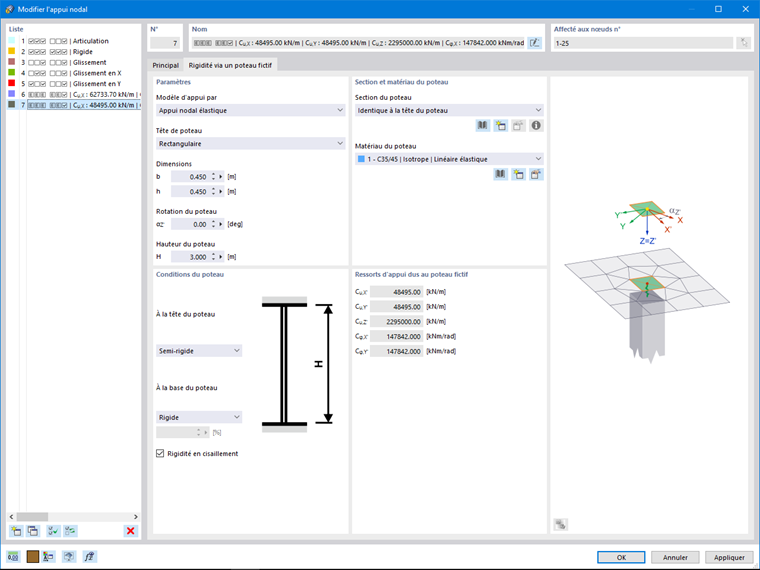Screen dimensions: 760x570
Task: Open the Section du poteau dropdown
Action: click(449, 110)
